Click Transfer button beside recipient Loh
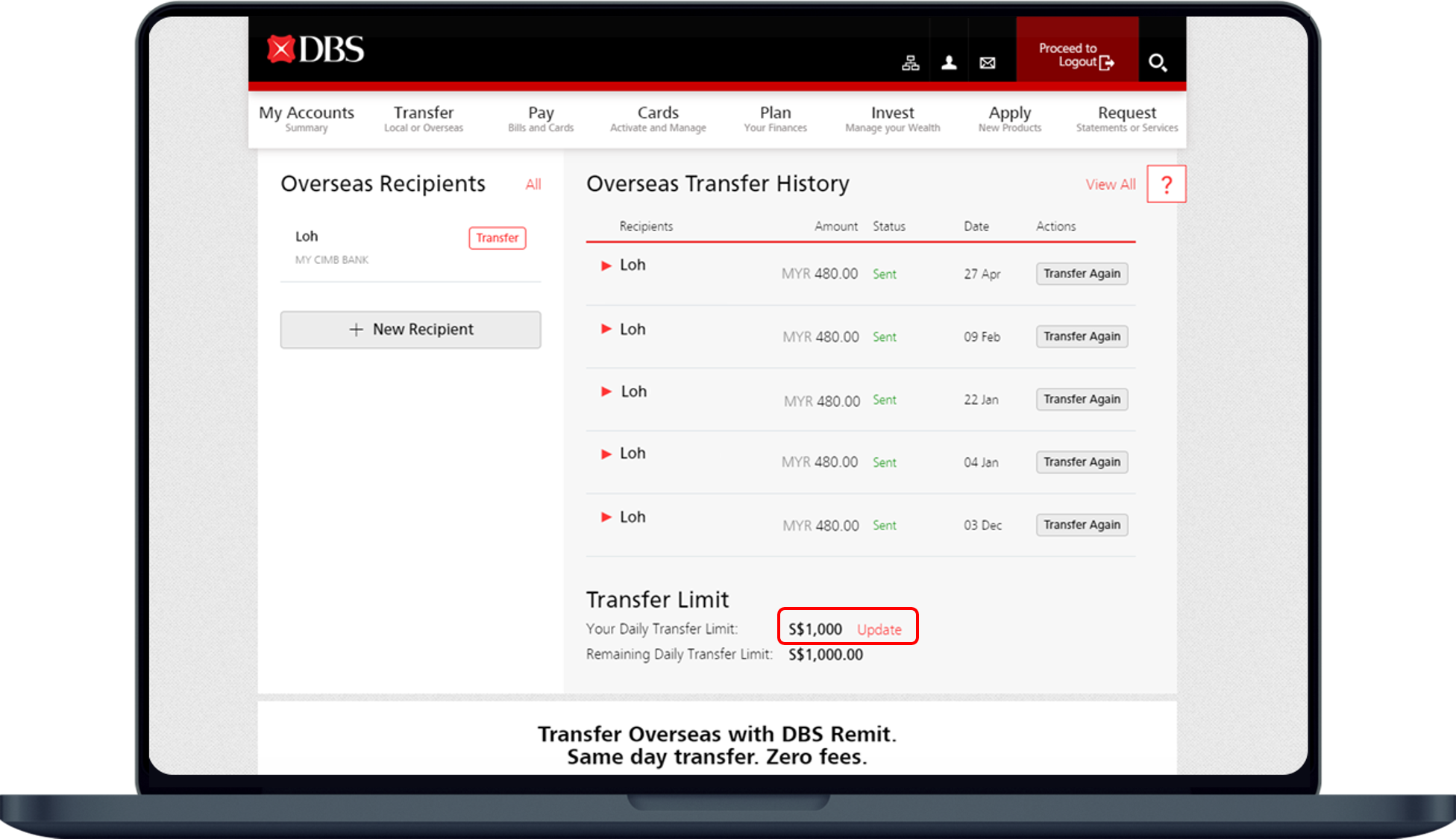Image resolution: width=1456 pixels, height=839 pixels. click(x=497, y=238)
